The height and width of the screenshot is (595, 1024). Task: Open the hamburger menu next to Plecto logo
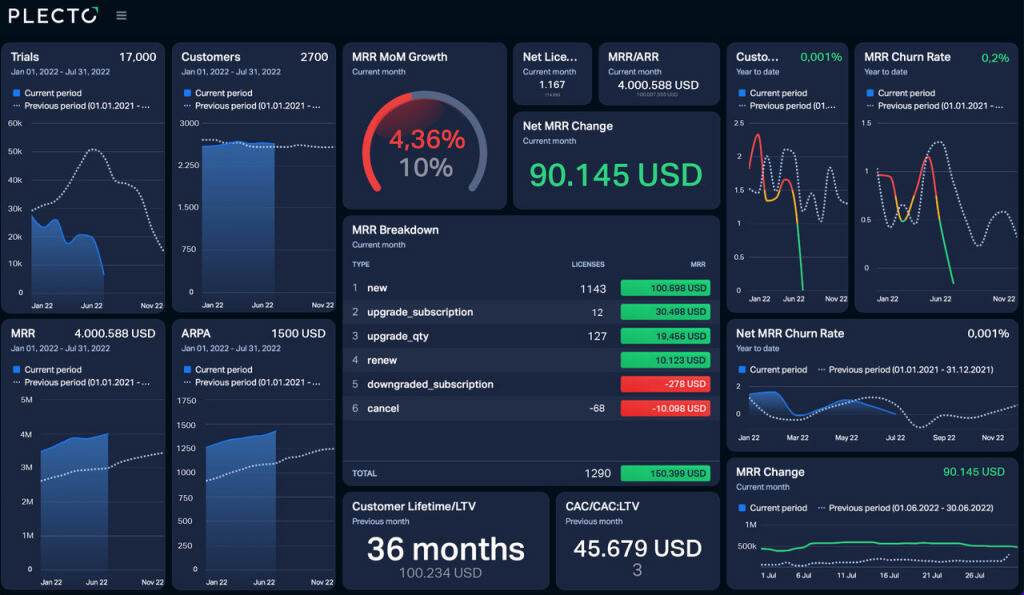(x=121, y=15)
